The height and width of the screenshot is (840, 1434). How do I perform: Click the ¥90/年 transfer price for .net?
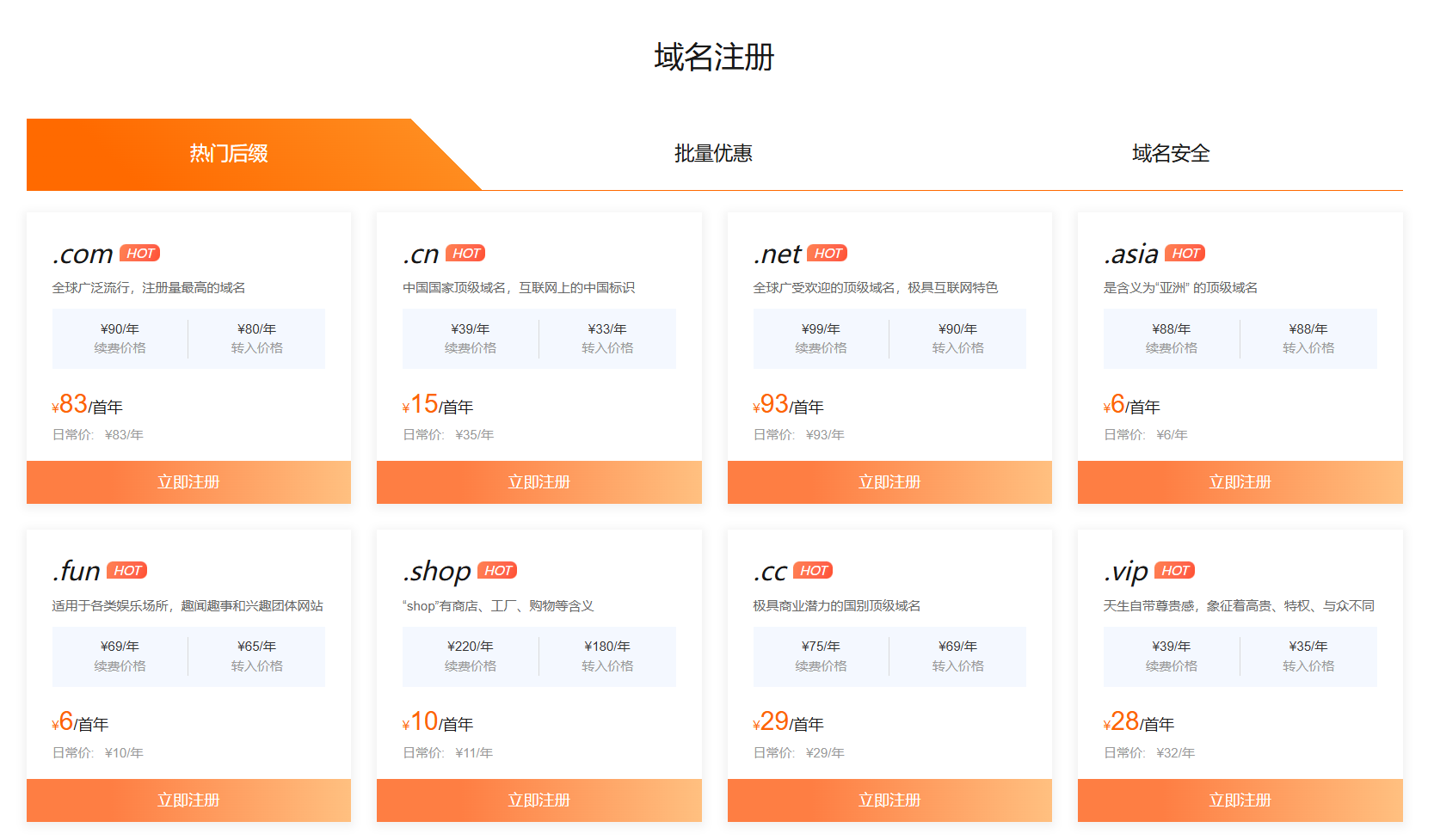(957, 329)
